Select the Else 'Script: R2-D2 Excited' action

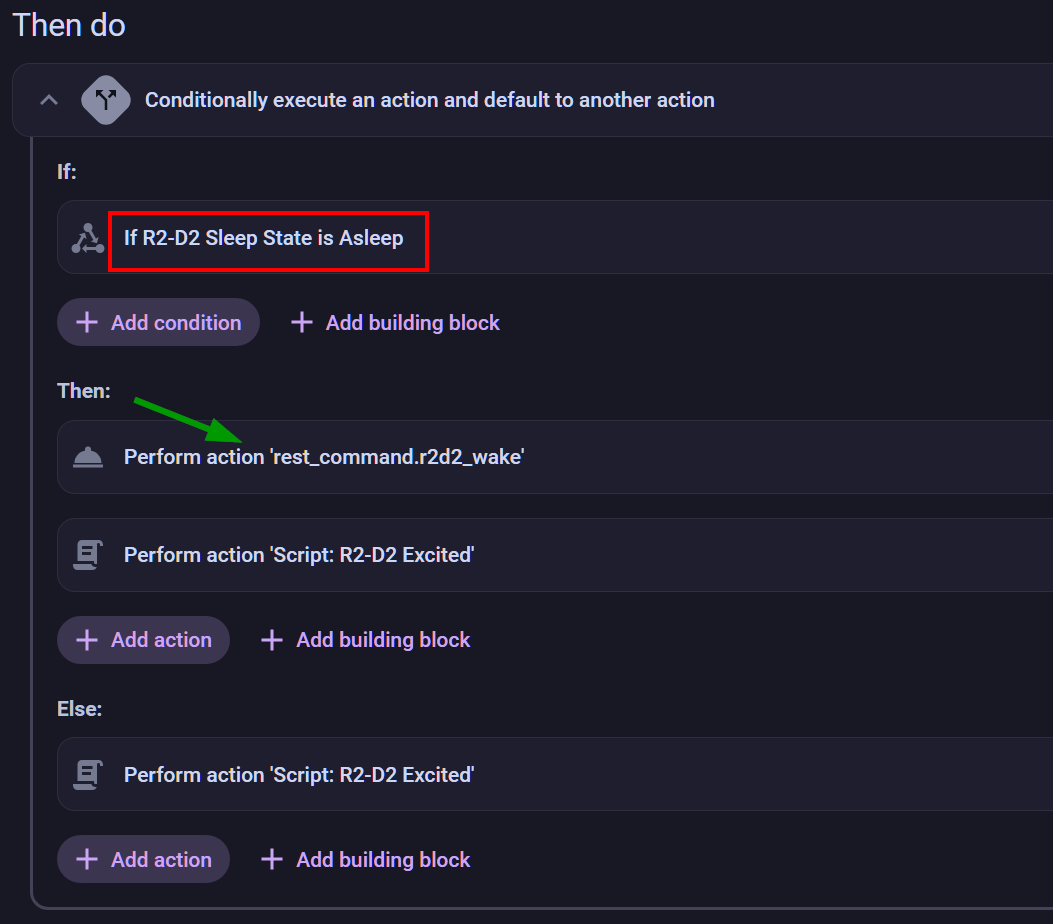point(298,775)
